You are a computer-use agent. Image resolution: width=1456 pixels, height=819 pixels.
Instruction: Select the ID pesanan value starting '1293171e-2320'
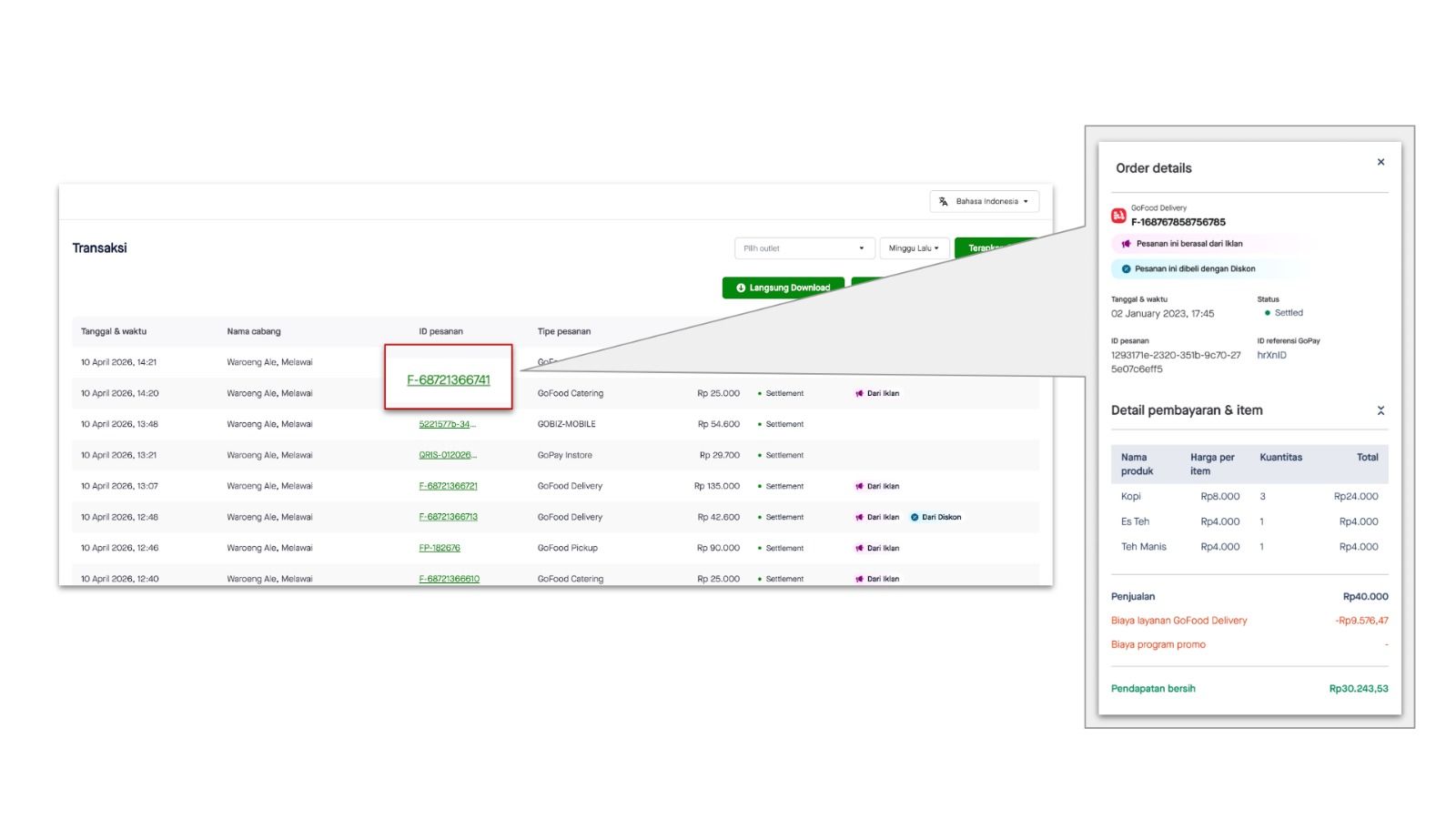[x=1176, y=362]
